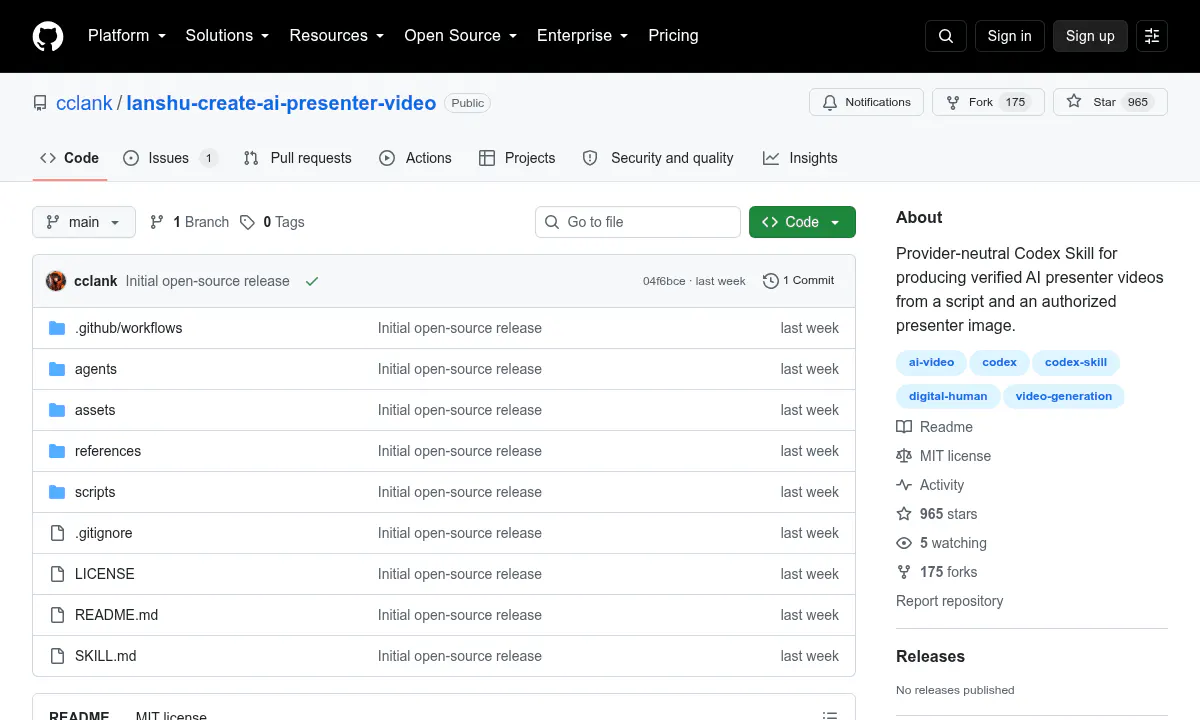
Task: Open the Platform dropdown menu
Action: click(x=126, y=35)
